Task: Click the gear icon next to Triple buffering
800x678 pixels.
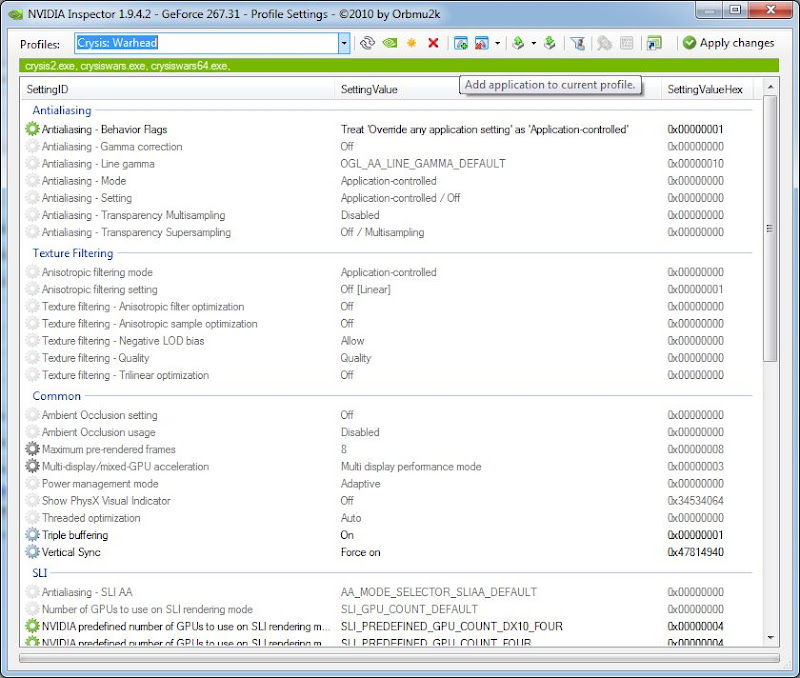Action: click(x=32, y=535)
